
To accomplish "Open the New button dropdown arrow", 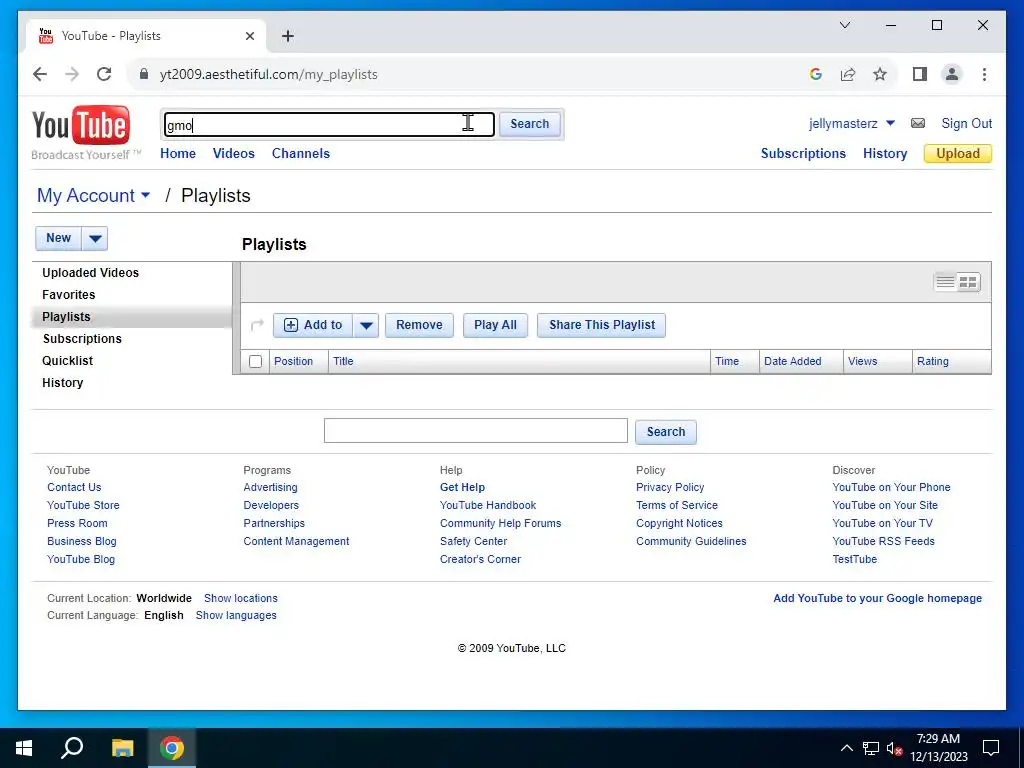I will 95,238.
